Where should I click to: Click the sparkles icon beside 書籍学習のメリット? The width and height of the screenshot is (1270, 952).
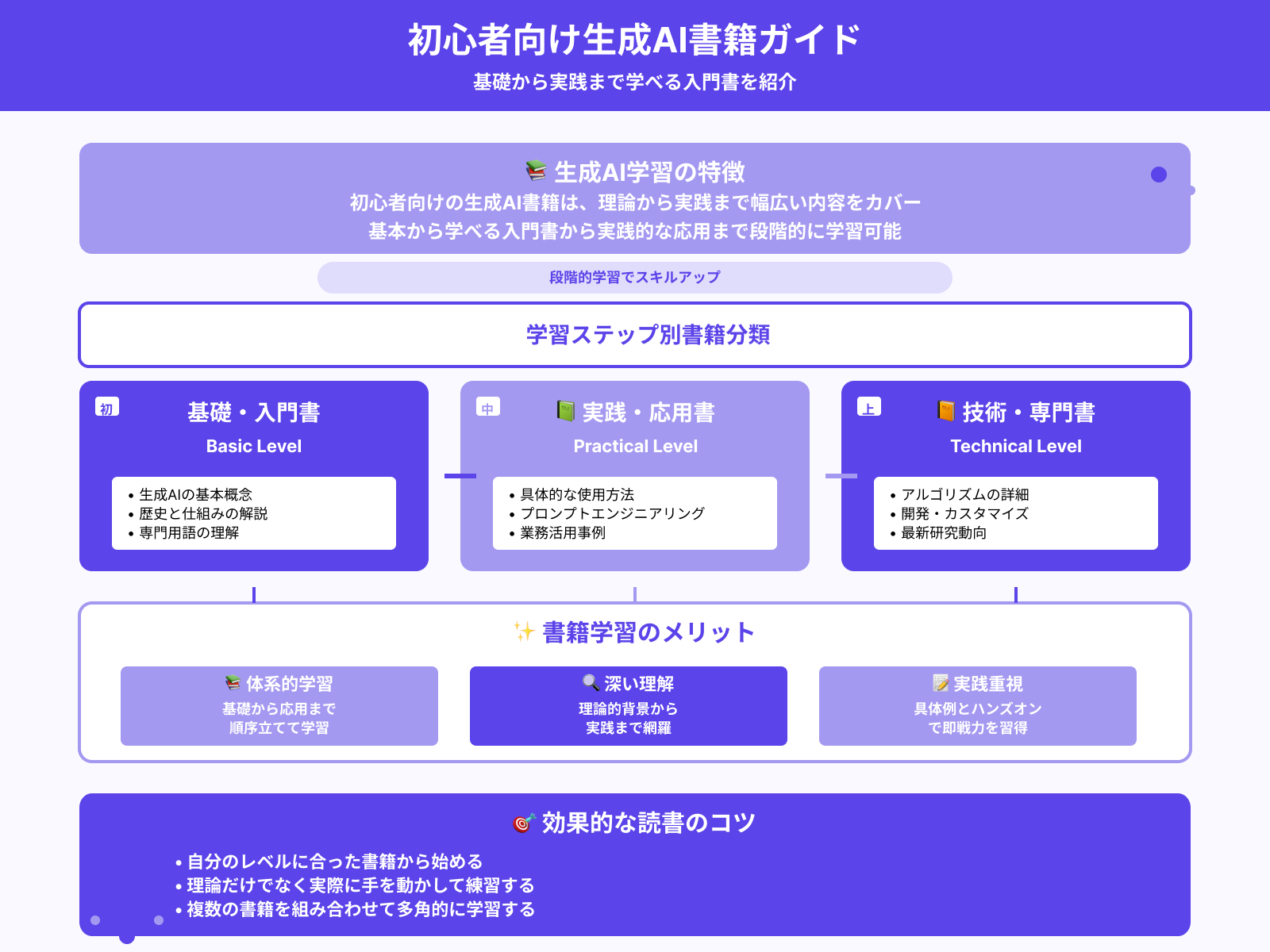(x=523, y=632)
